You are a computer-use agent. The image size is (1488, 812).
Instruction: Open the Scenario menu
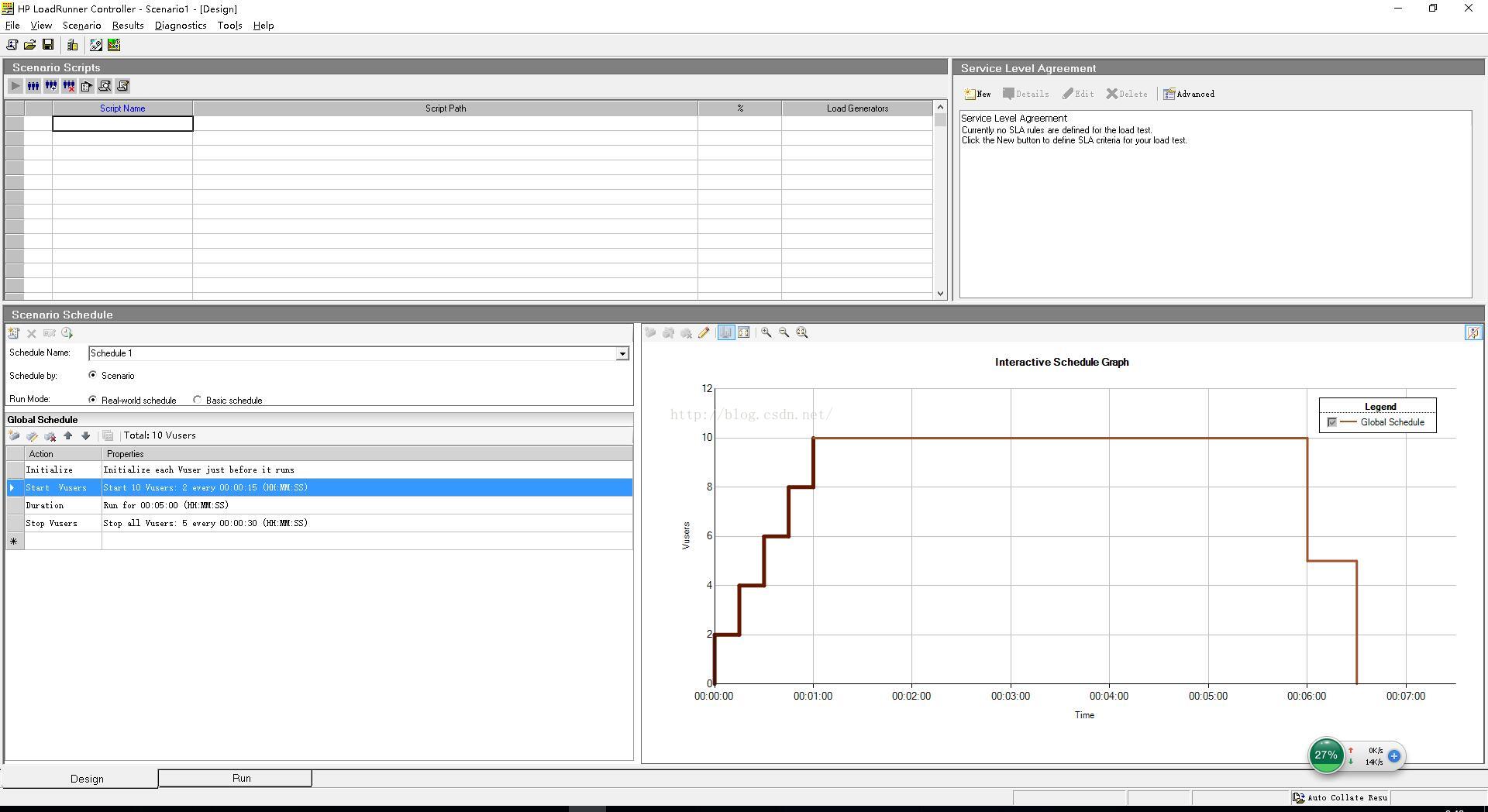click(82, 26)
